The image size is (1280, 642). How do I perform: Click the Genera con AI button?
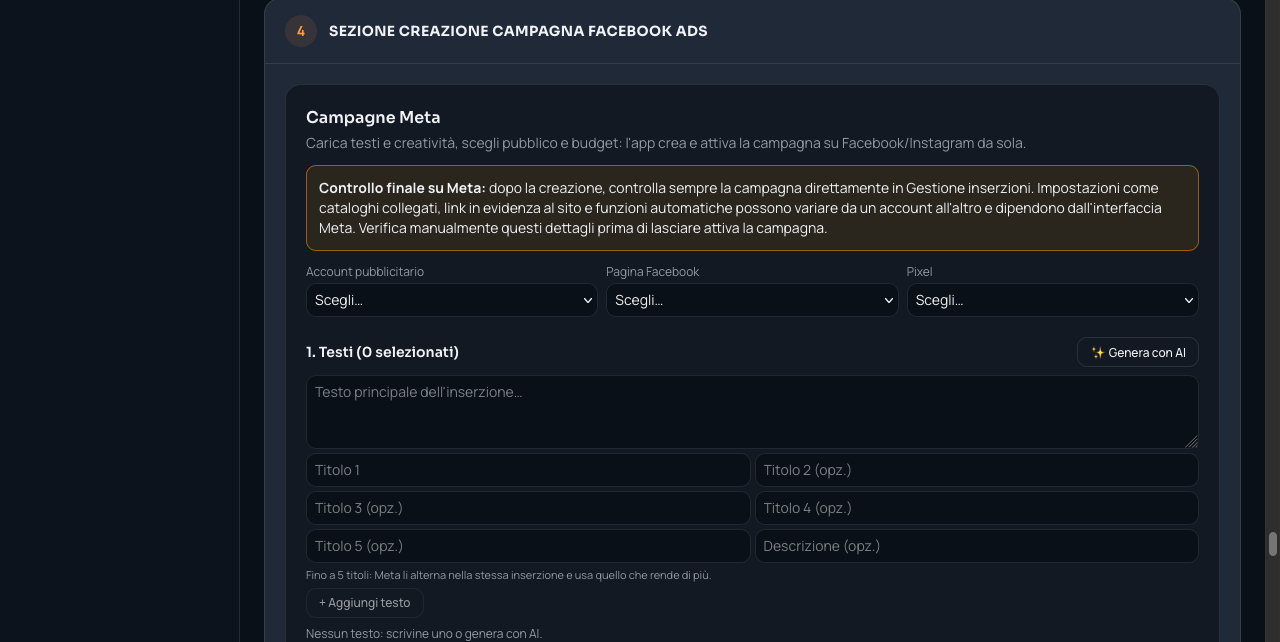pyautogui.click(x=1137, y=352)
